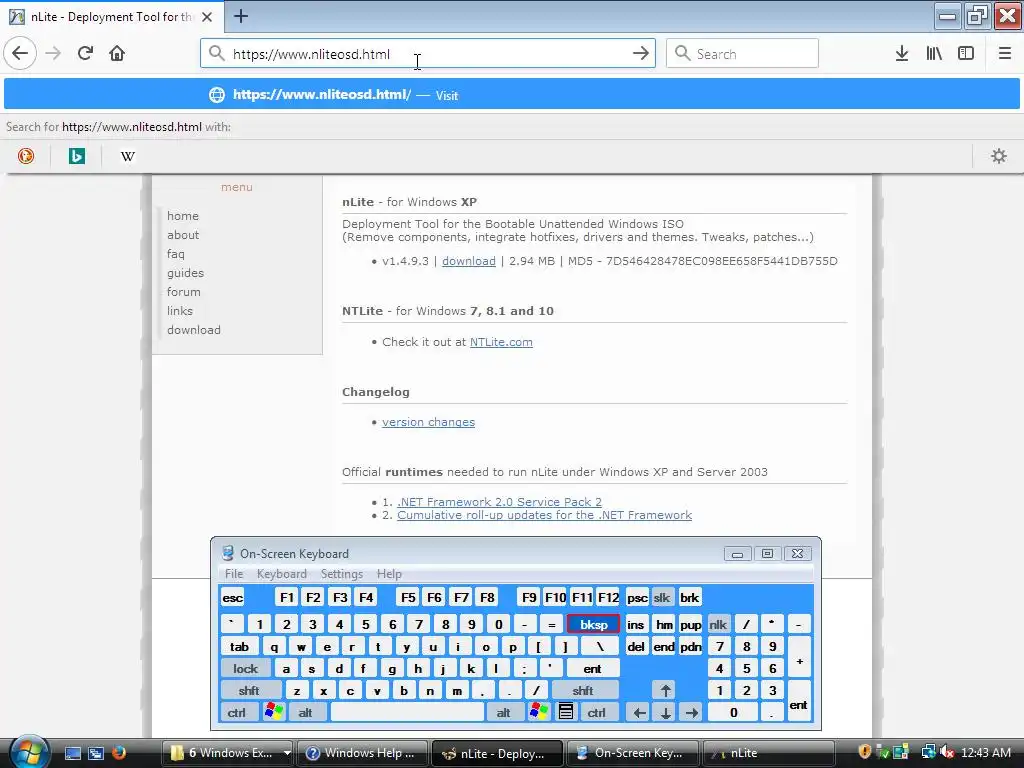
Task: Click the up arrow key on On-Screen Keyboard
Action: tap(665, 690)
